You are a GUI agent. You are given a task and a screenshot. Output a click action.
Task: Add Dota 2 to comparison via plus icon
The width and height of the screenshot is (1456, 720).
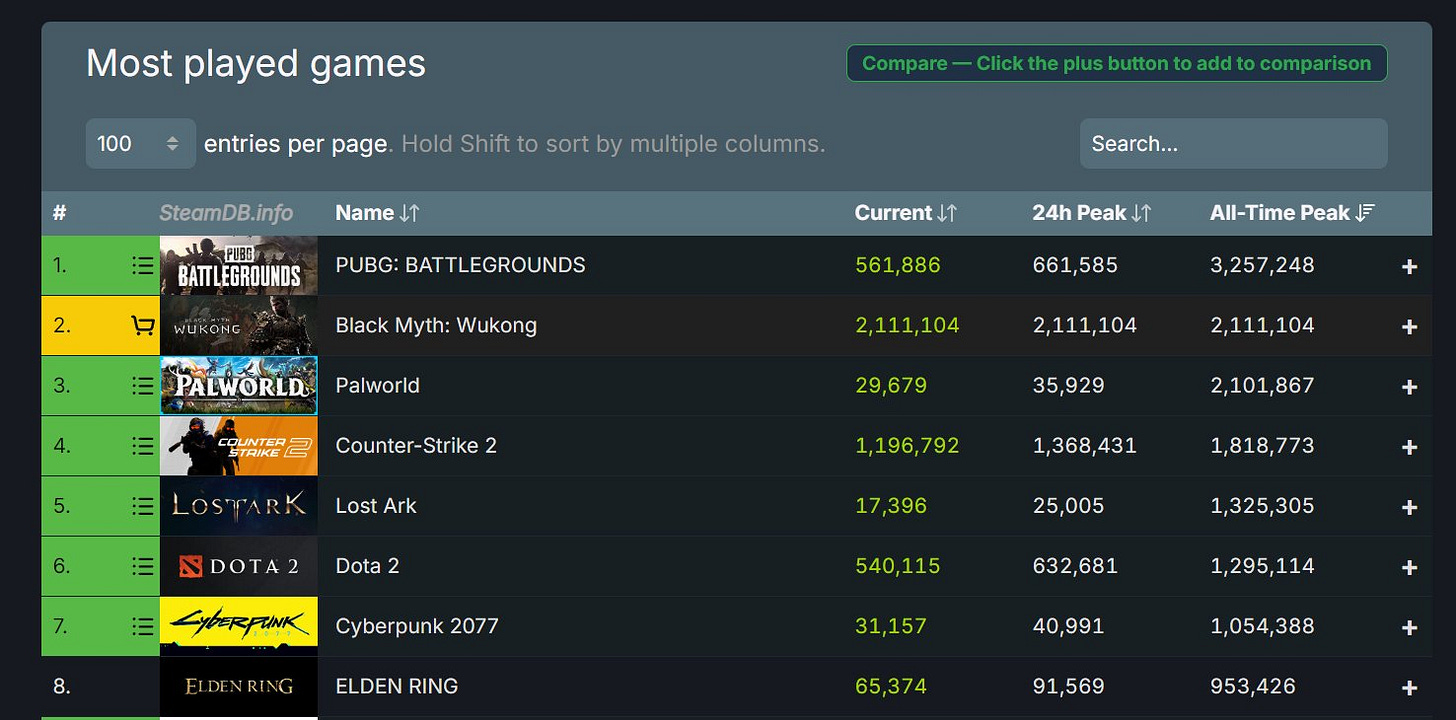1410,566
